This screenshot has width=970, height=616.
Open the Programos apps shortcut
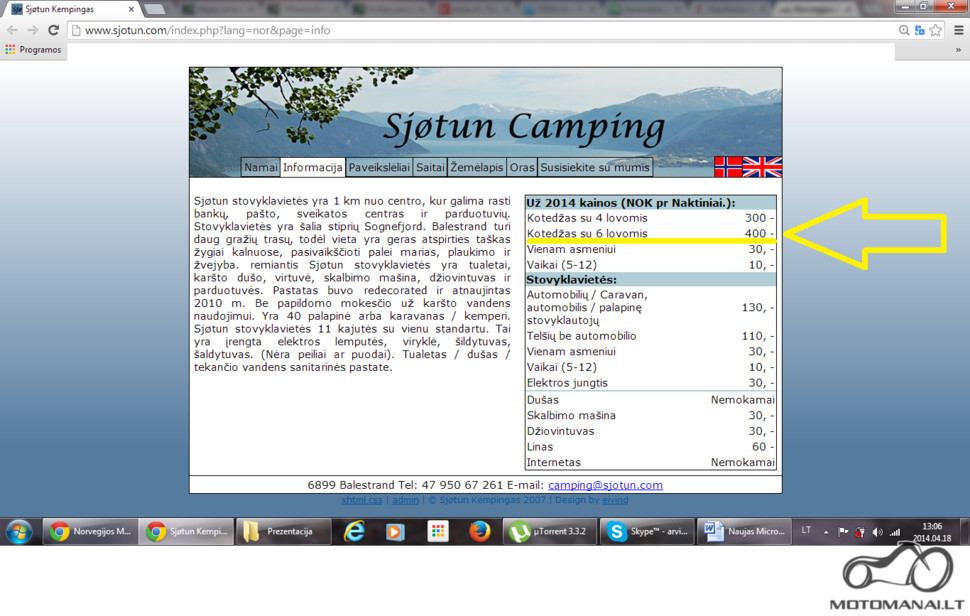tap(33, 49)
